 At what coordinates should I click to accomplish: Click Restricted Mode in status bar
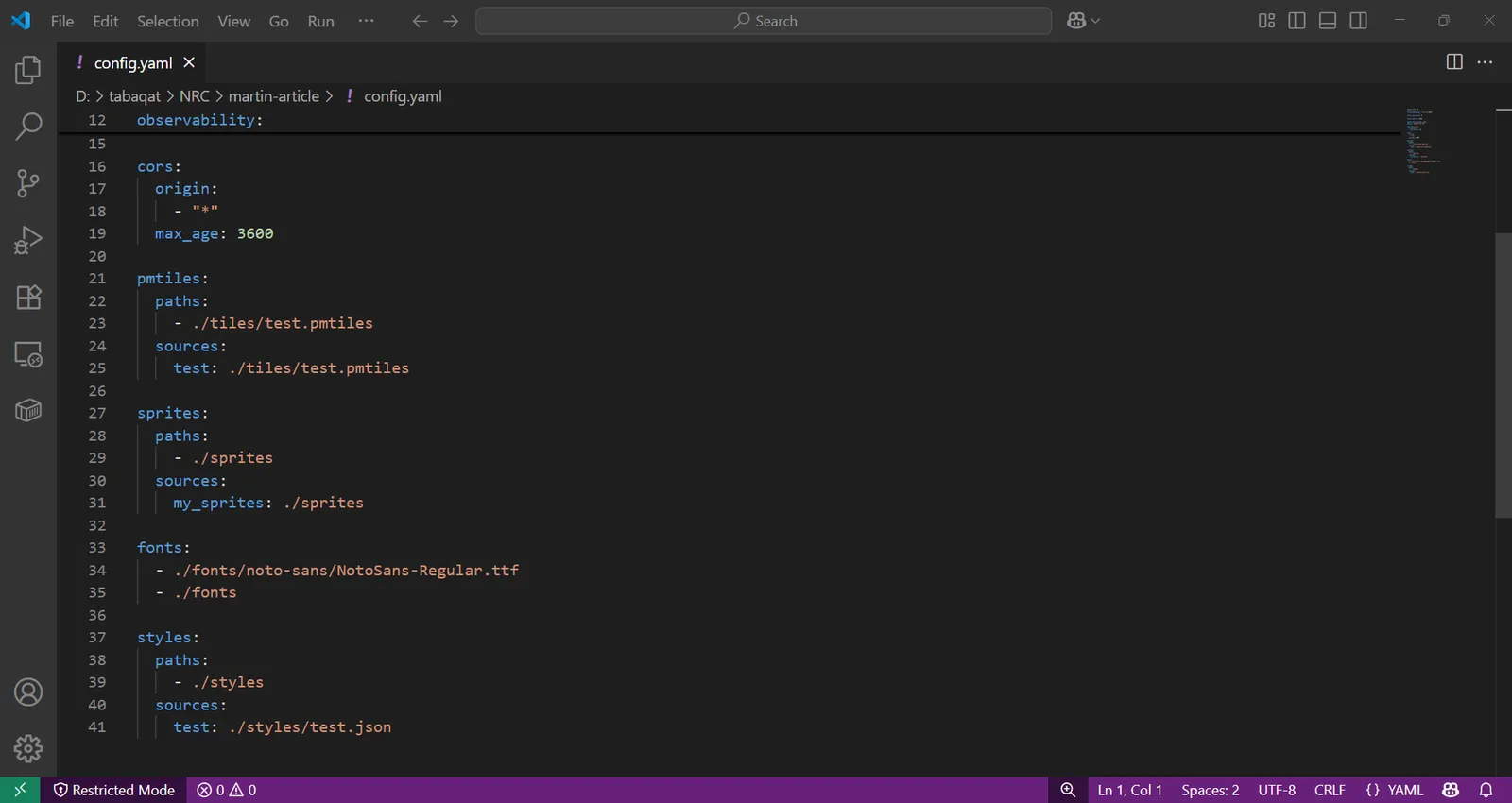(114, 790)
